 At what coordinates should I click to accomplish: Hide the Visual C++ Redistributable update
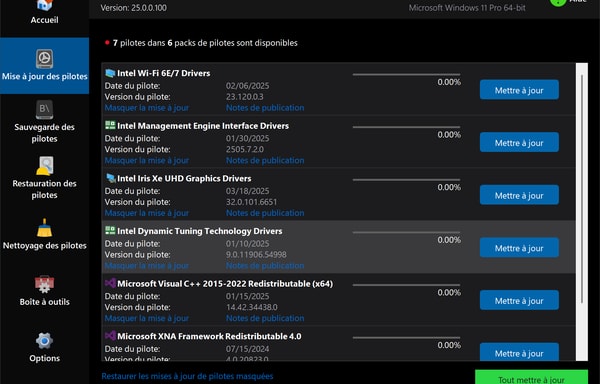147,318
